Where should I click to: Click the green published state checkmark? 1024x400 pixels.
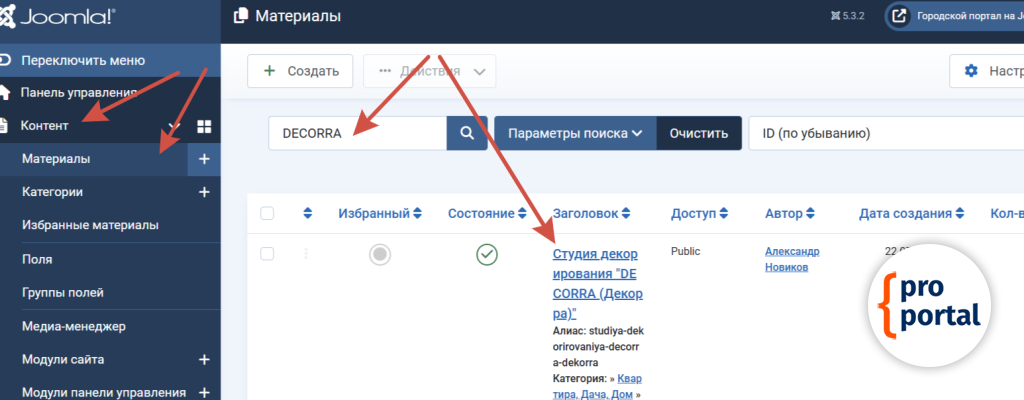(487, 255)
